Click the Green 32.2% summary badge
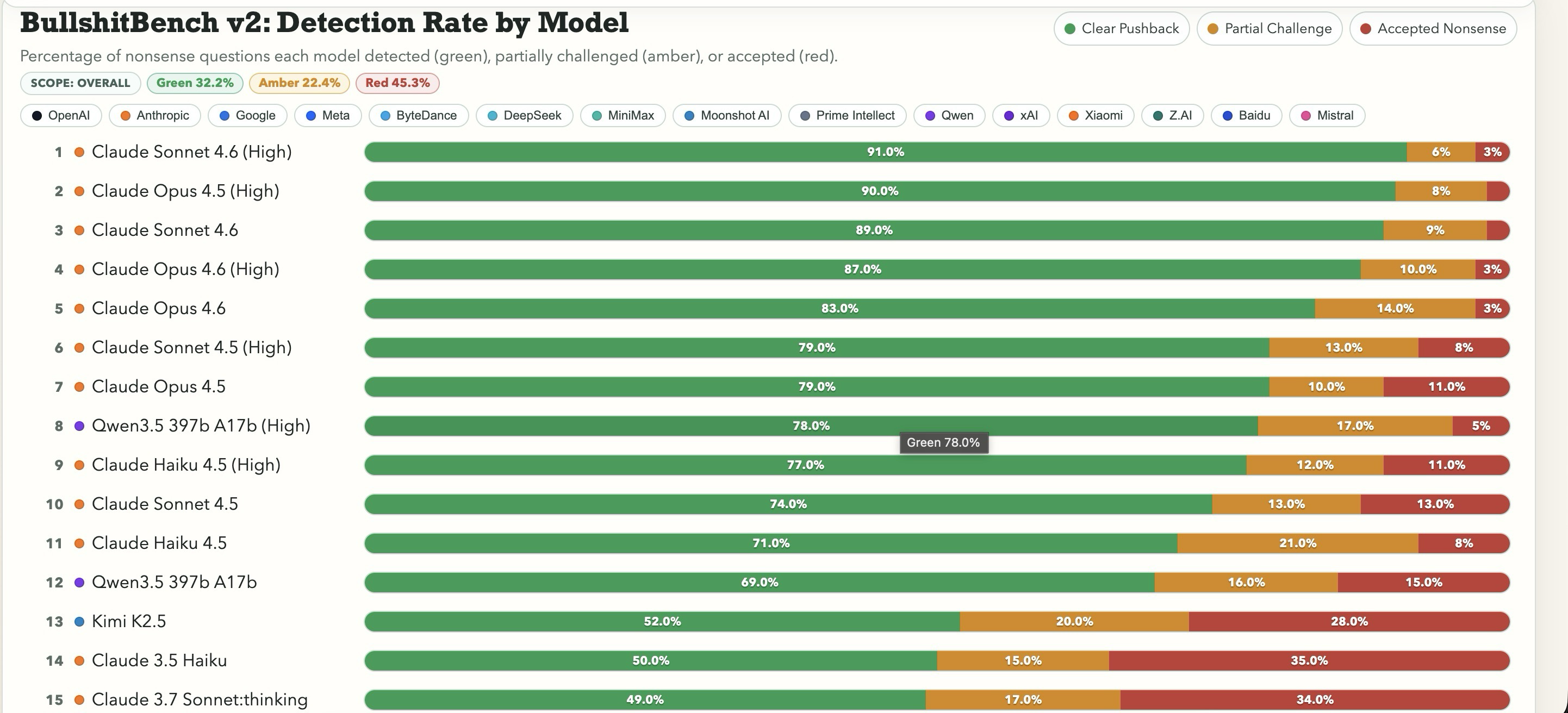1568x713 pixels. click(x=195, y=83)
